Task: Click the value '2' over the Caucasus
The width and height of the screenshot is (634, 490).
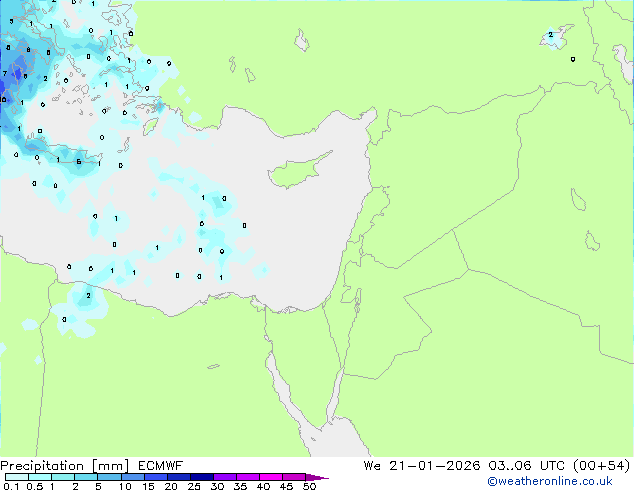Action: (550, 35)
